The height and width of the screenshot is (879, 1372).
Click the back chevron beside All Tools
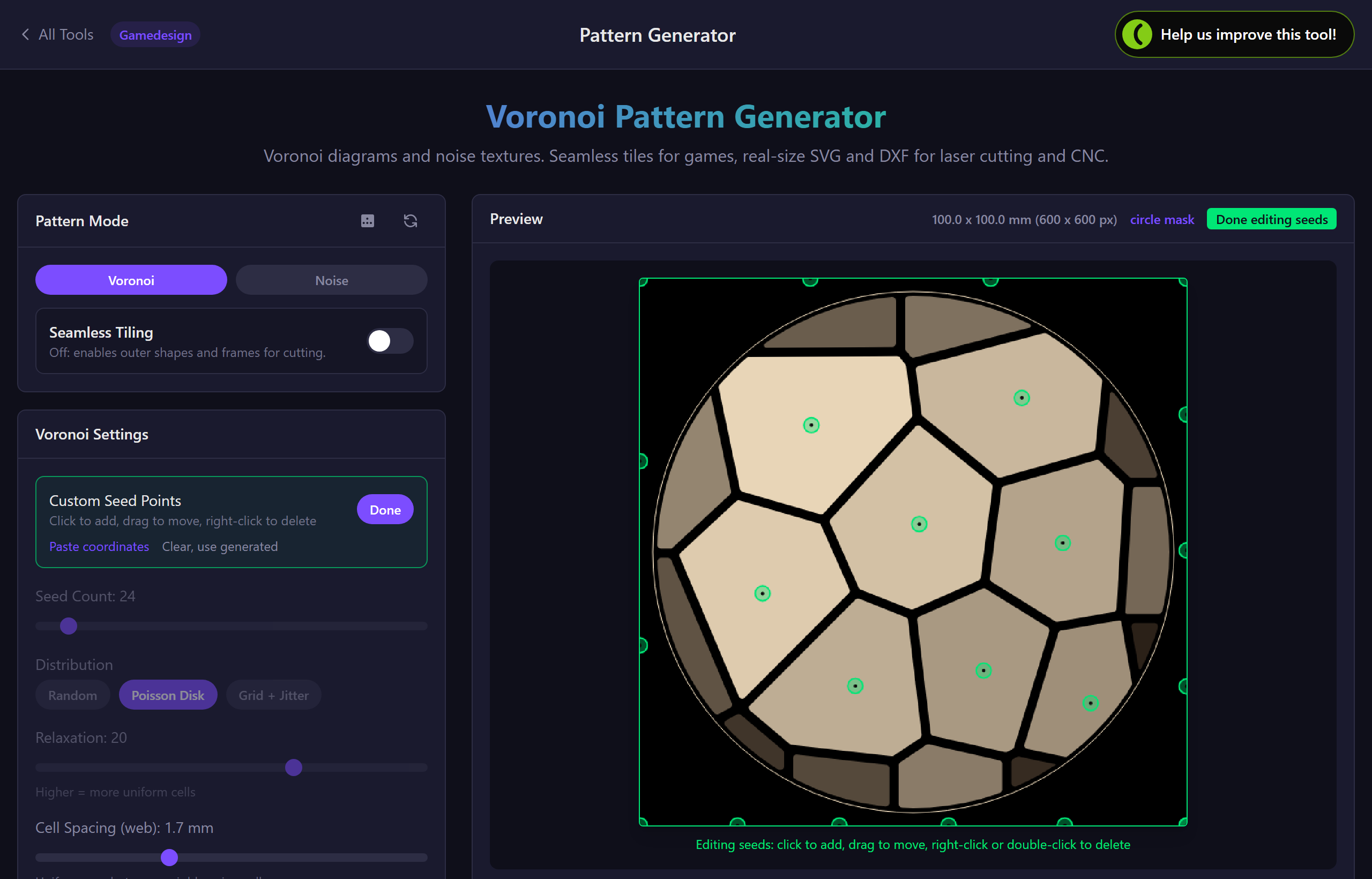pos(25,34)
